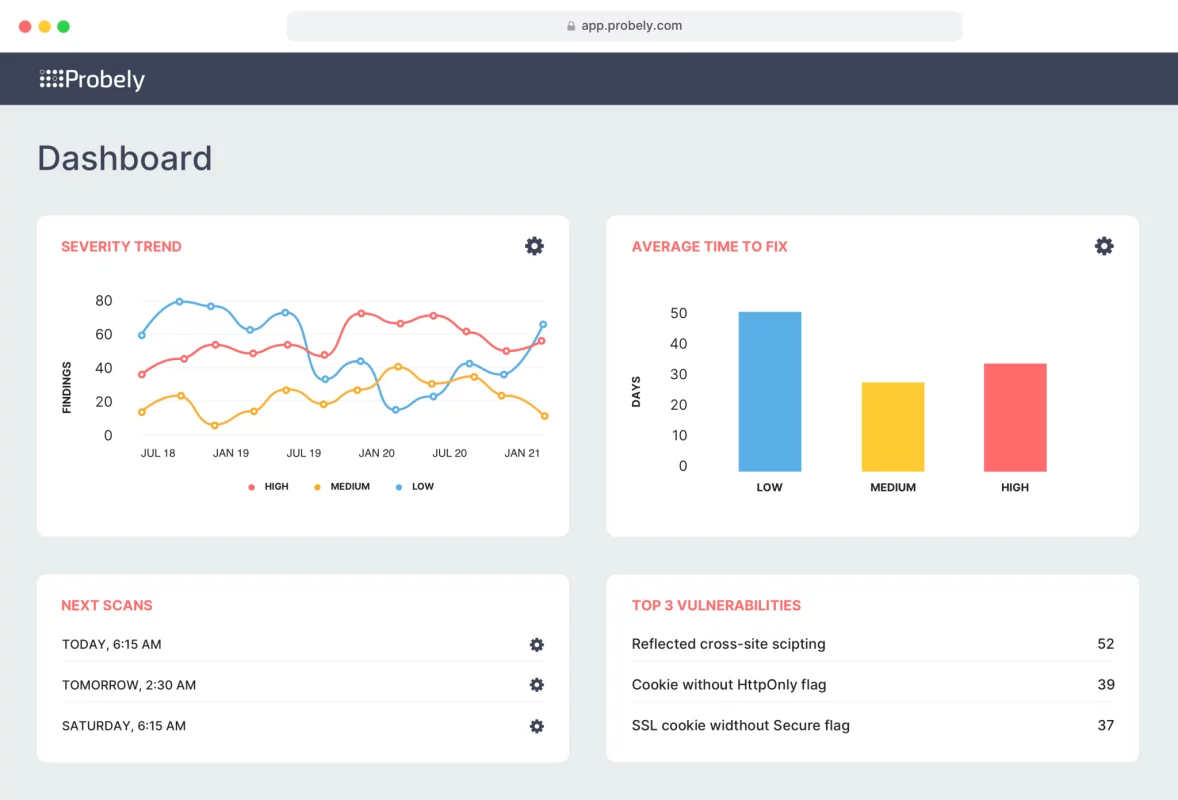Toggle LOW series in chart legend
Viewport: 1178px width, 800px height.
415,487
